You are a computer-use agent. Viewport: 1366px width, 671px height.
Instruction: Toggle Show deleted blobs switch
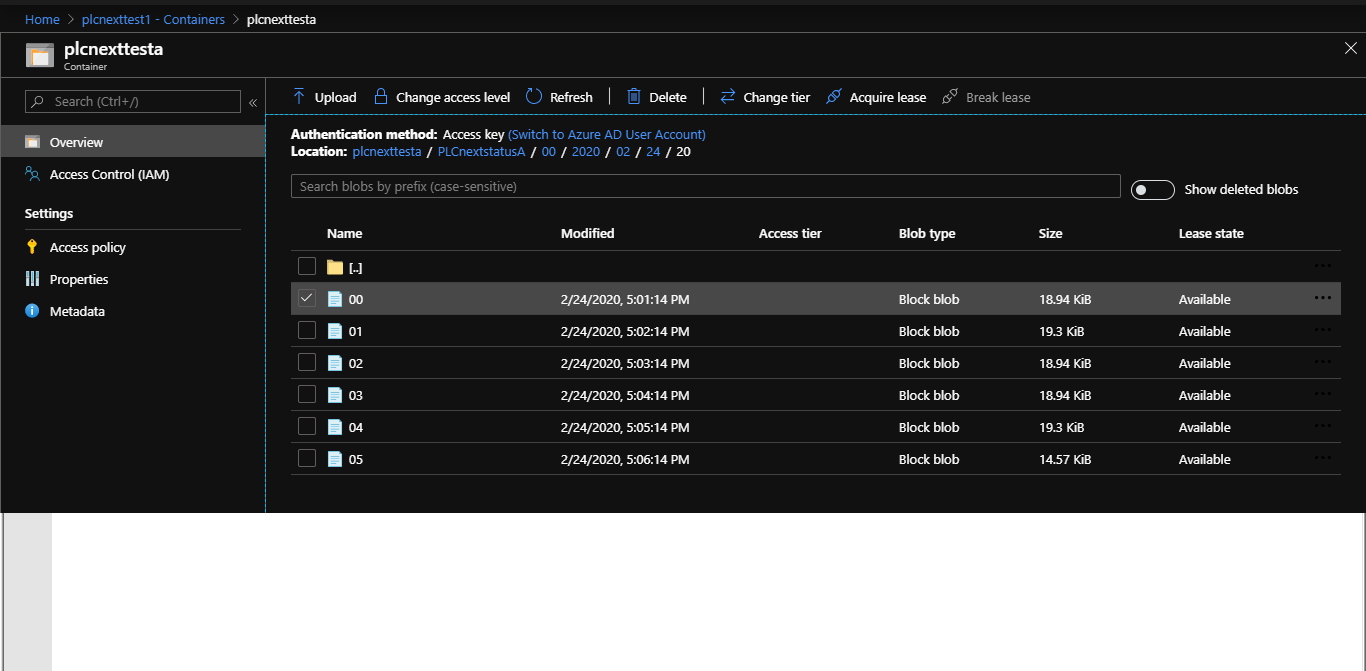(x=1152, y=189)
